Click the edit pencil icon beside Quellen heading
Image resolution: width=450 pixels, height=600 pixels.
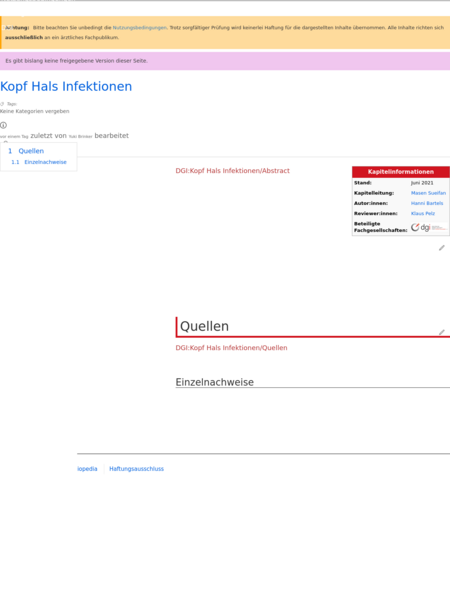click(x=442, y=332)
